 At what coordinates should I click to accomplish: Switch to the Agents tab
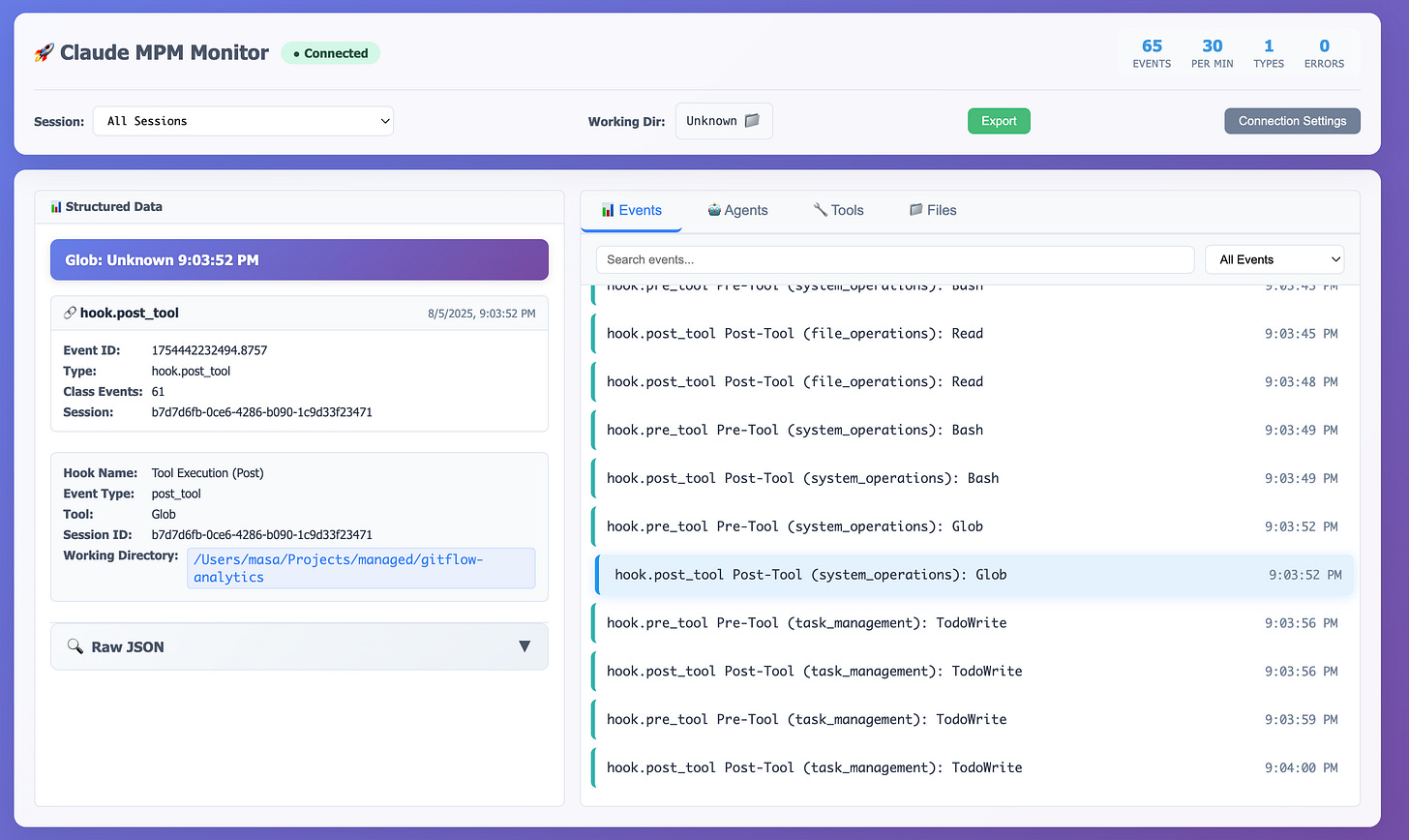click(737, 210)
